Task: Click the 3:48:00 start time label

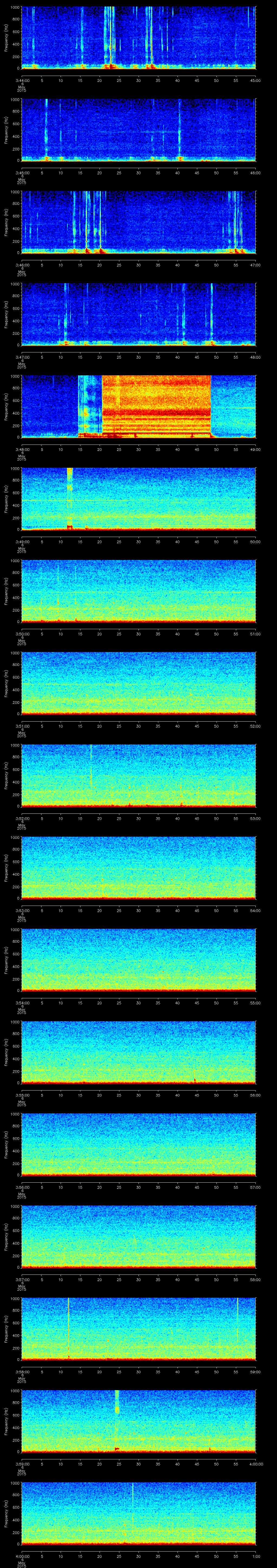Action: point(22,449)
